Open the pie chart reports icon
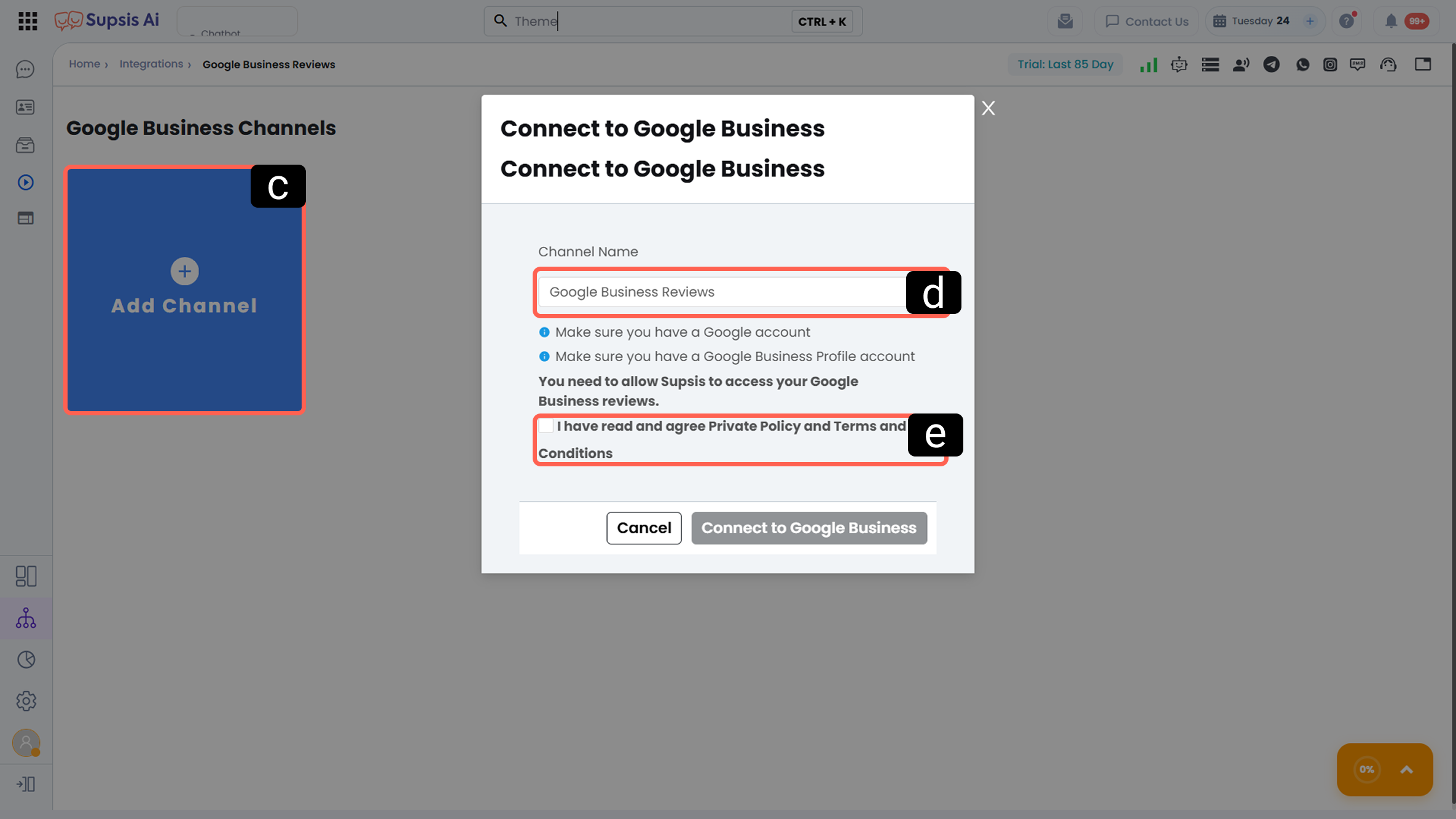This screenshot has height=819, width=1456. coord(26,660)
